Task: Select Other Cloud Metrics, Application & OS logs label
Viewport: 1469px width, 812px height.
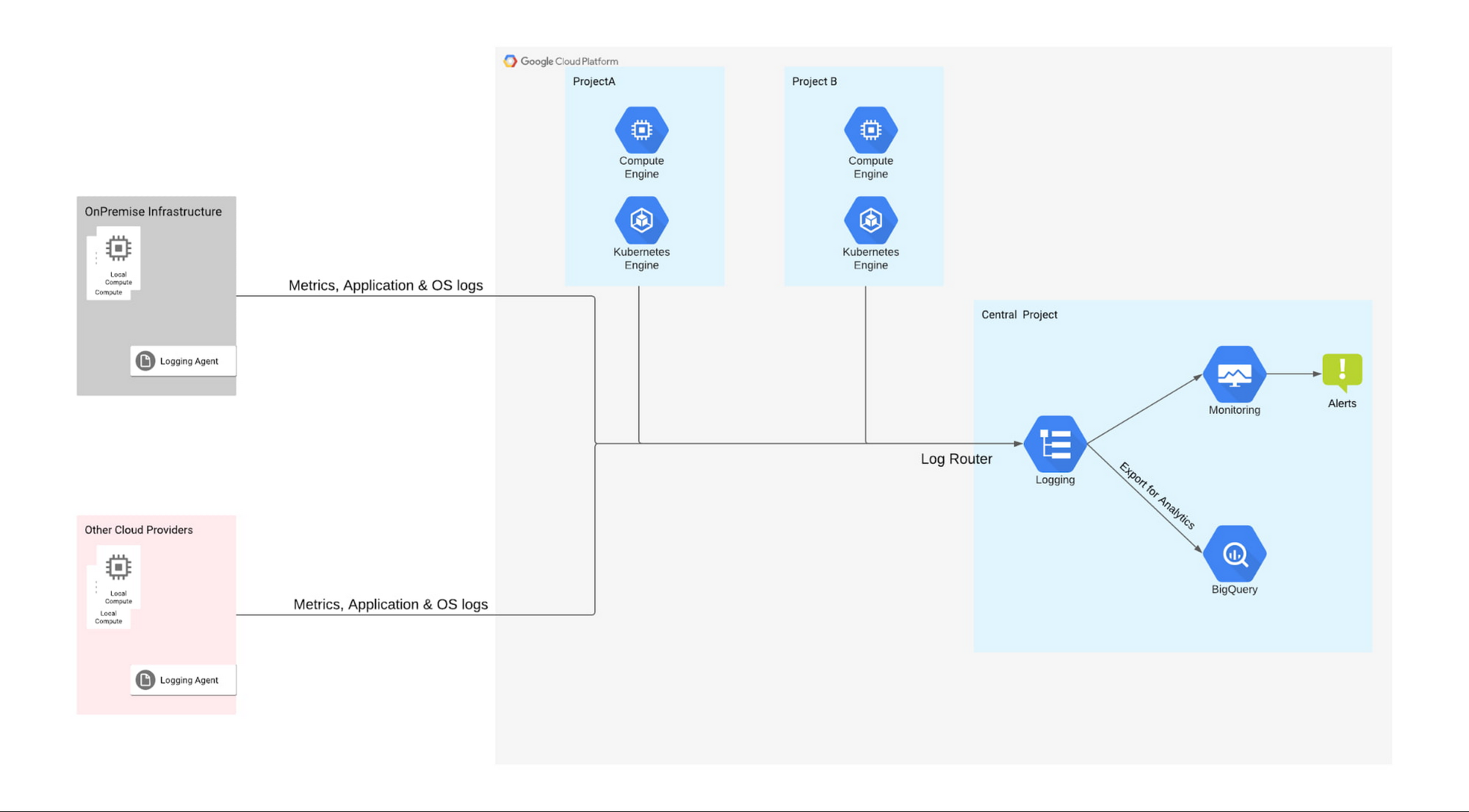Action: pos(391,604)
